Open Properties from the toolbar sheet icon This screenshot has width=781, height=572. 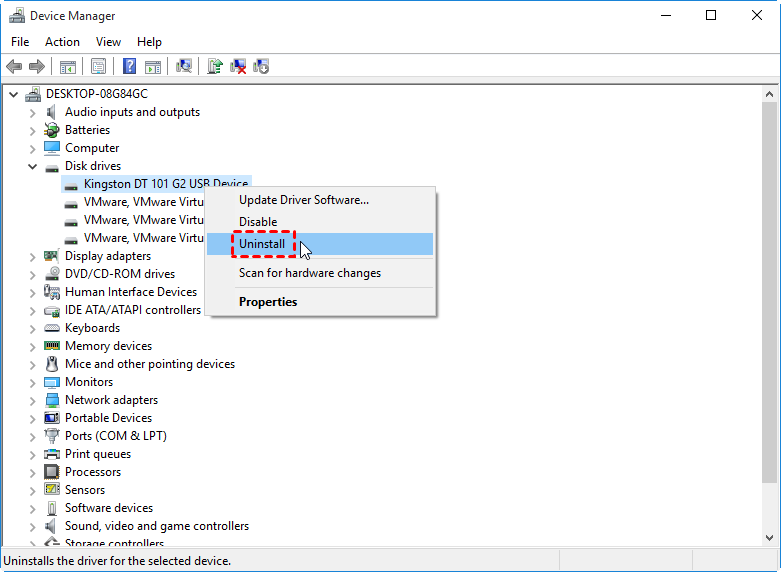click(x=98, y=66)
